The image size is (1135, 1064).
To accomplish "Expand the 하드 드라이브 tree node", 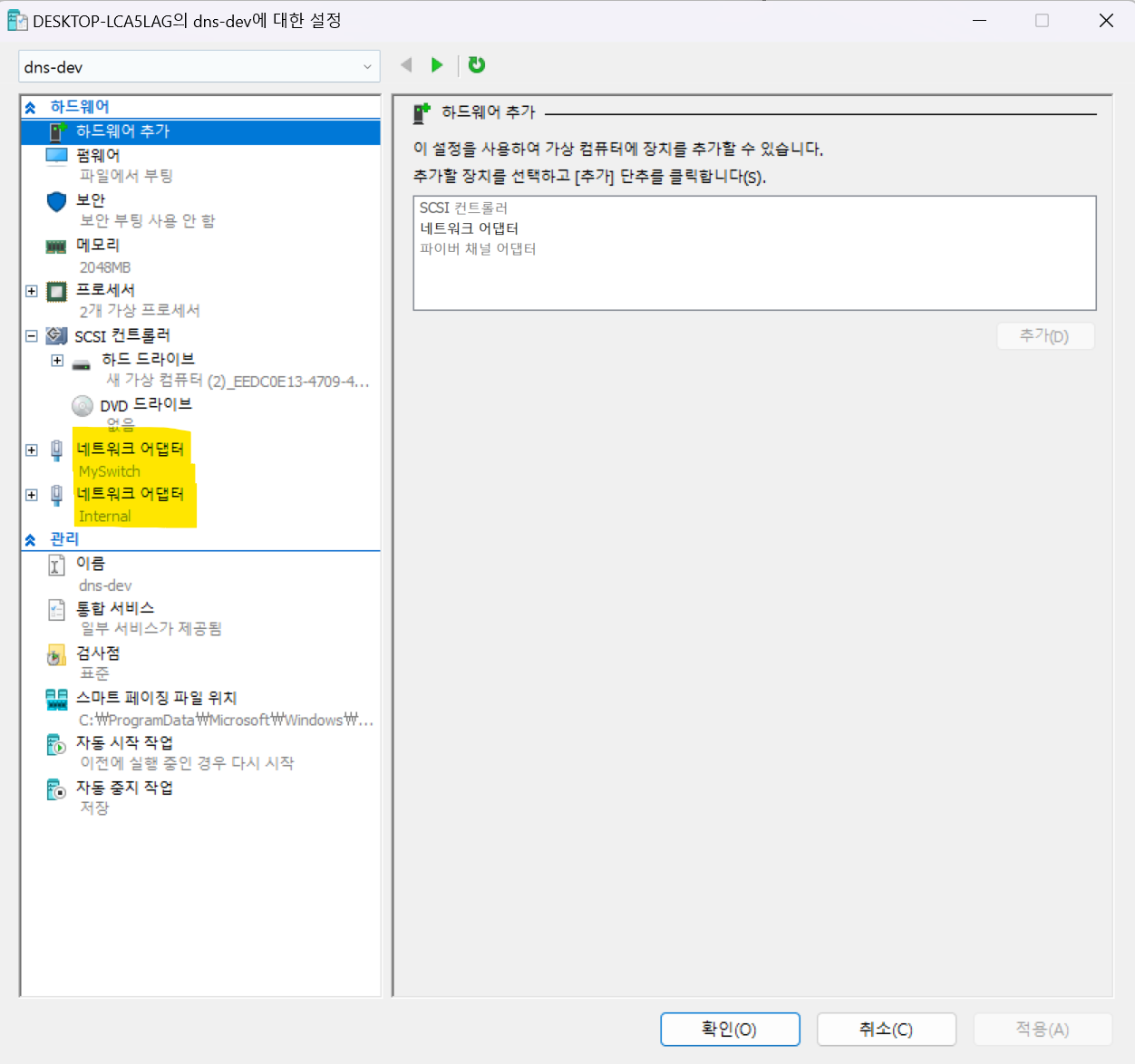I will tap(57, 361).
